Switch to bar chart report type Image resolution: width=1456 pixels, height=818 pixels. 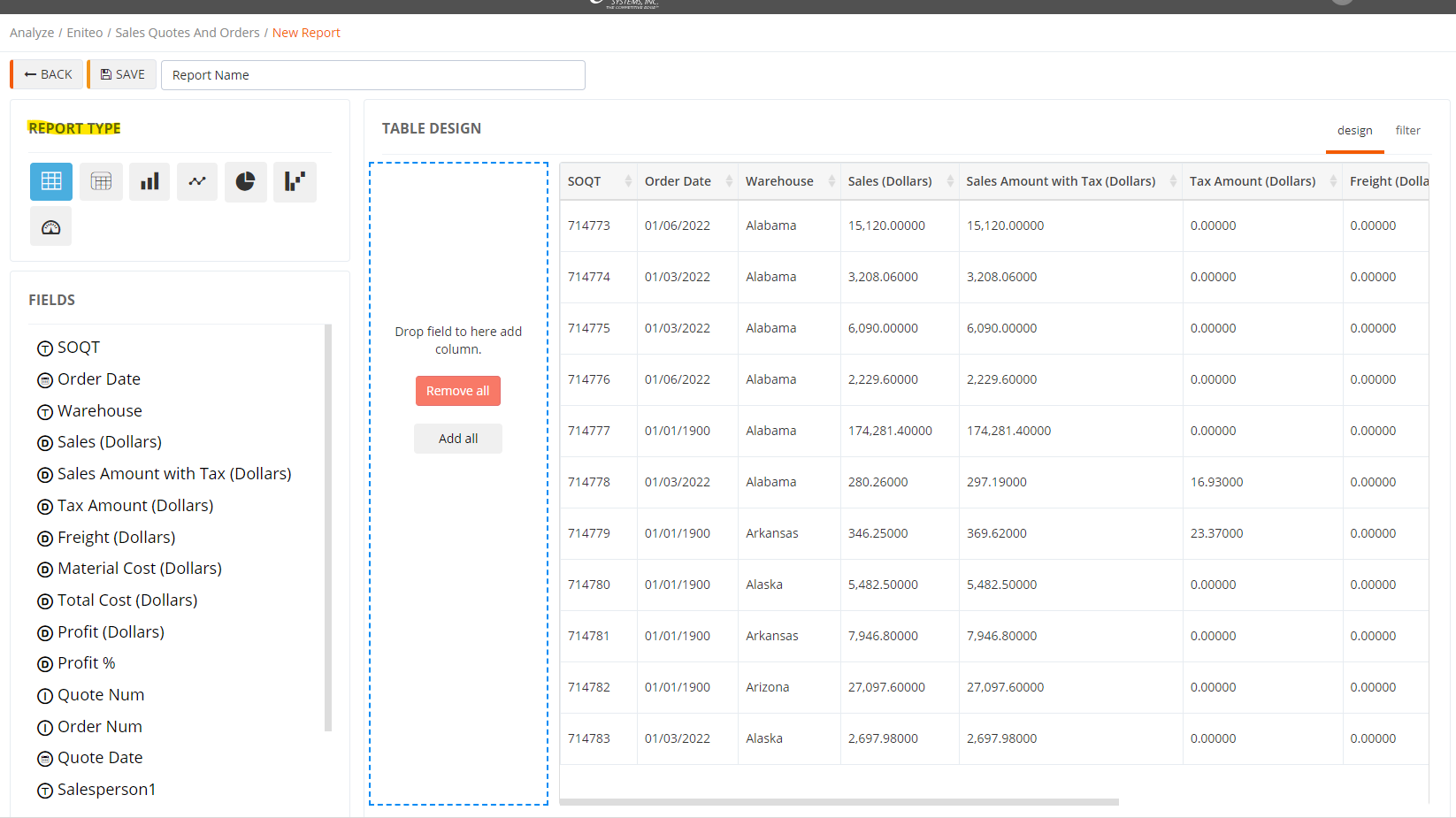pos(149,181)
